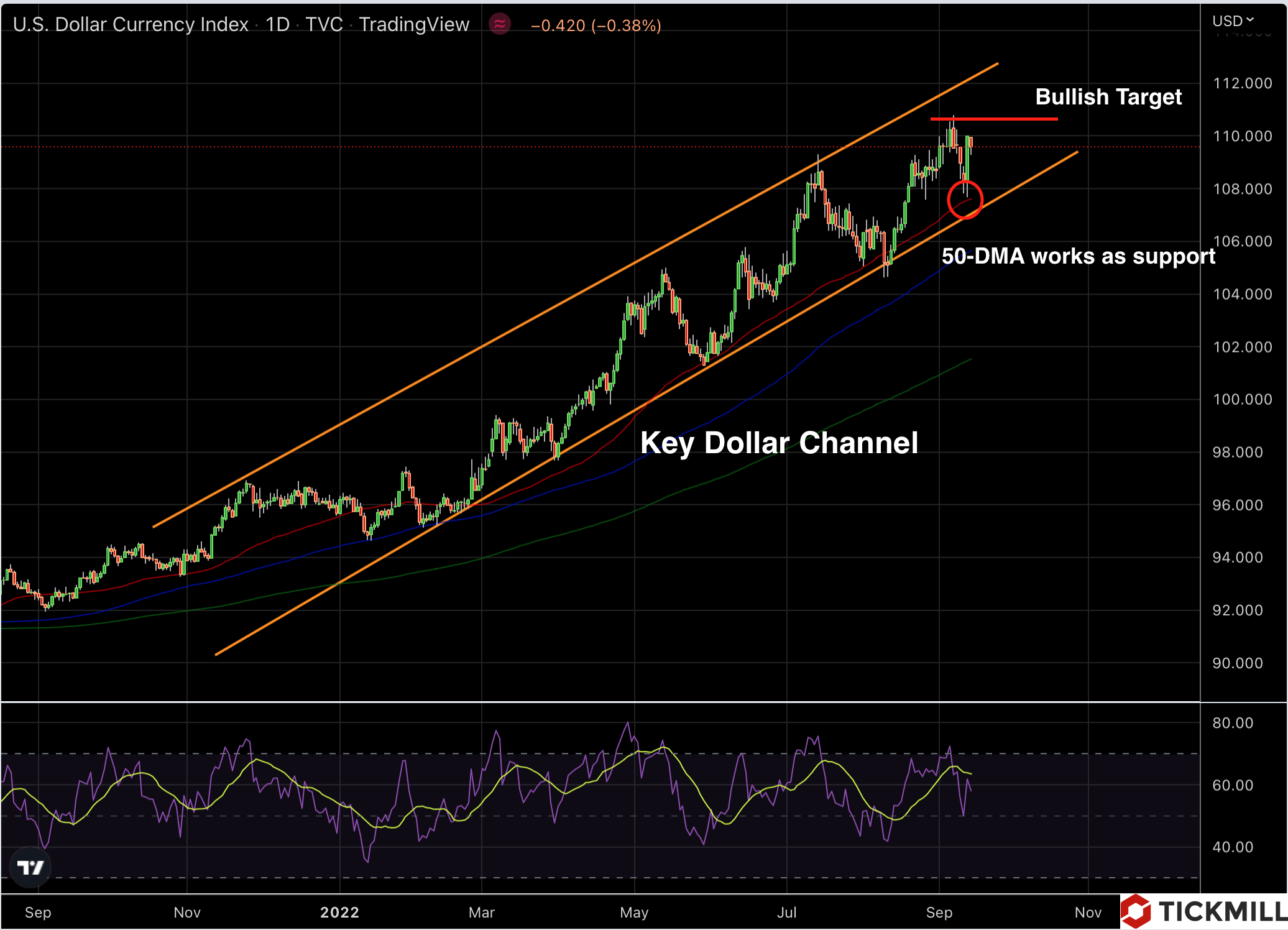The height and width of the screenshot is (930, 1288).
Task: Click the Key Dollar Channel text
Action: 779,443
